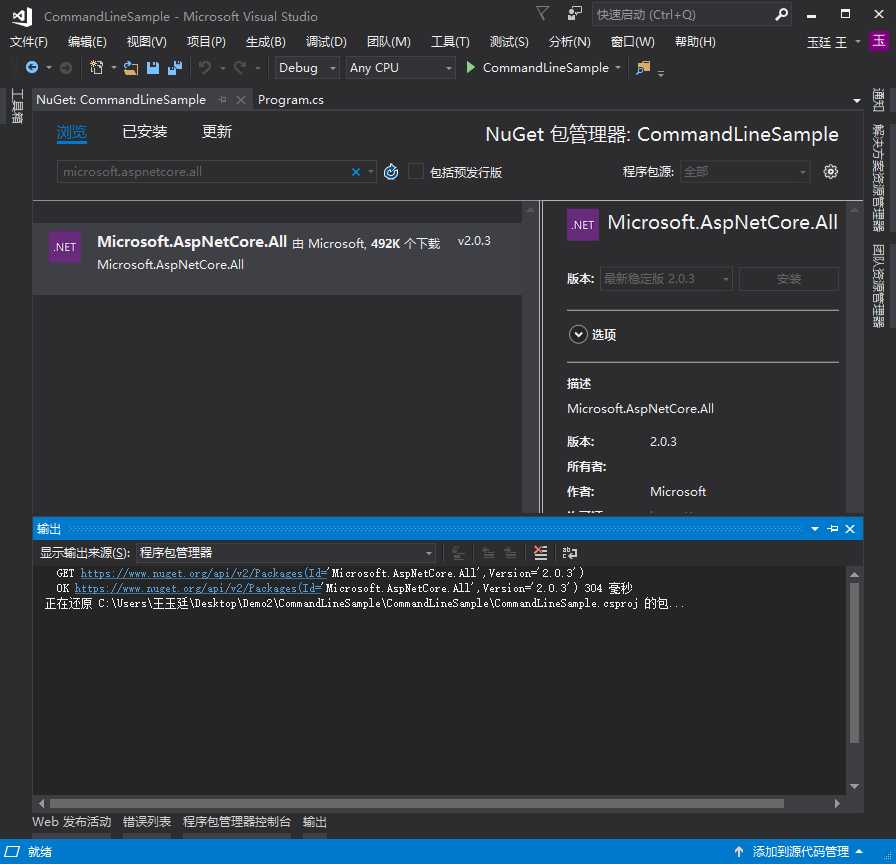Open the version selector dropdown
The image size is (896, 864).
666,279
